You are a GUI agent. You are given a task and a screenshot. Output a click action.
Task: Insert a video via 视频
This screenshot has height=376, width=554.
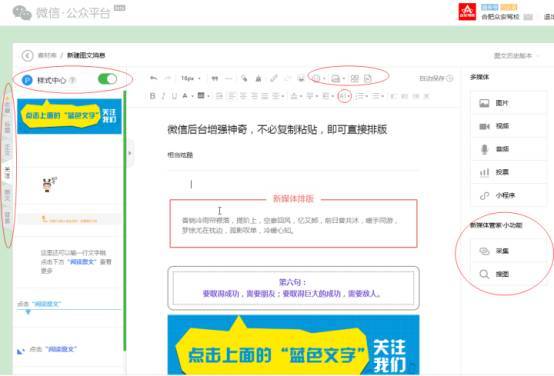pyautogui.click(x=509, y=126)
